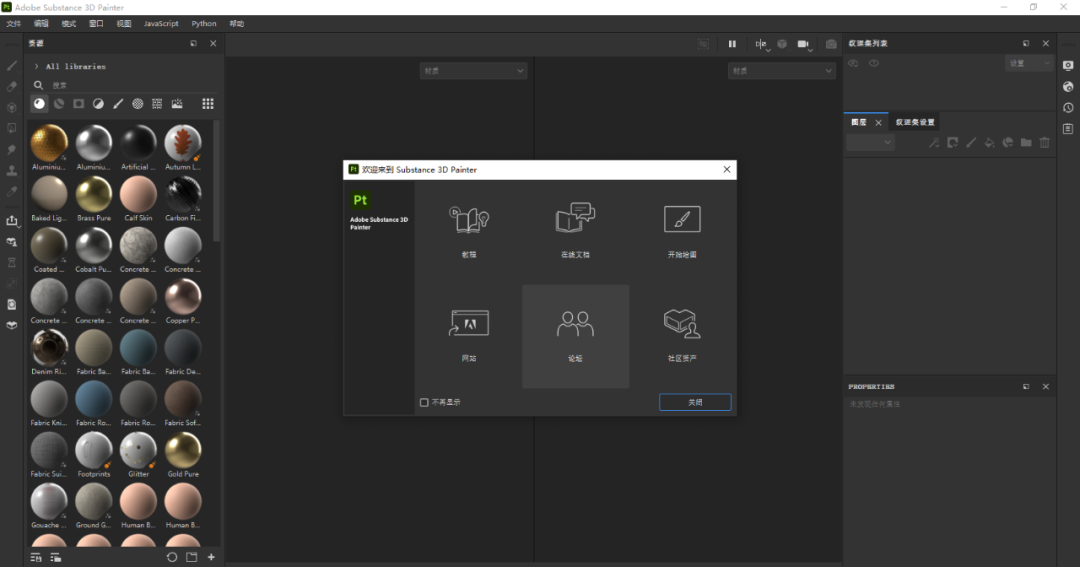
Task: Select the Gold Pure material thumbnail
Action: point(183,451)
